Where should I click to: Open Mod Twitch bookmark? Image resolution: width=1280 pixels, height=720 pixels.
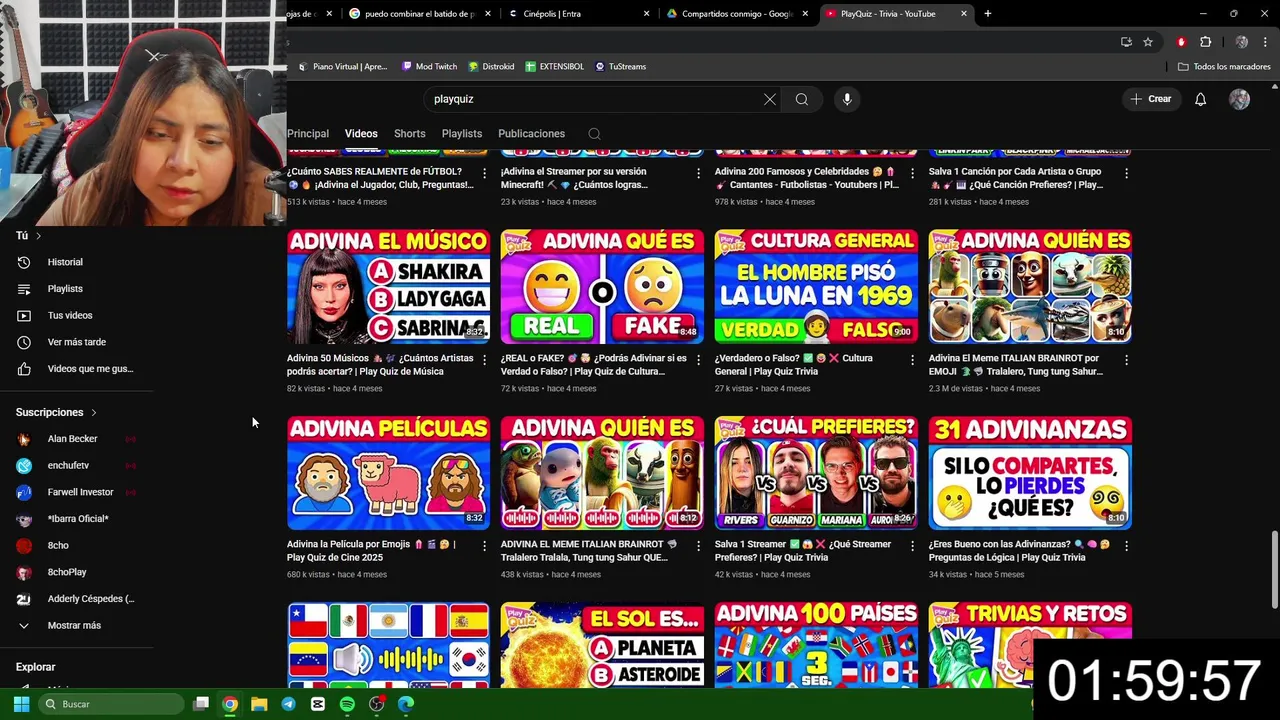click(430, 67)
